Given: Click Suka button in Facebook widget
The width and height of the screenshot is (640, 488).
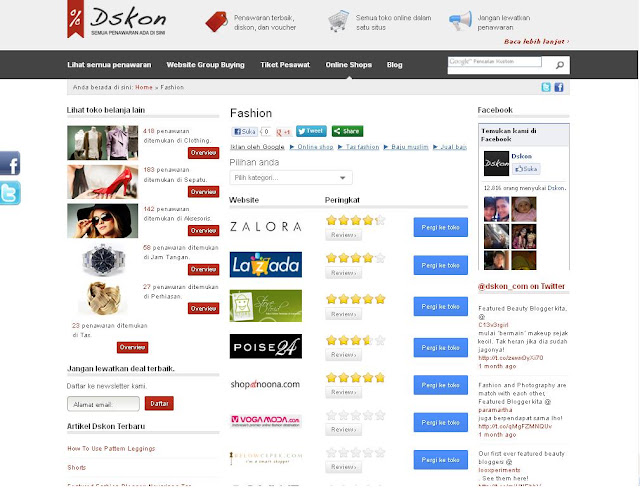Looking at the screenshot, I should [x=526, y=169].
